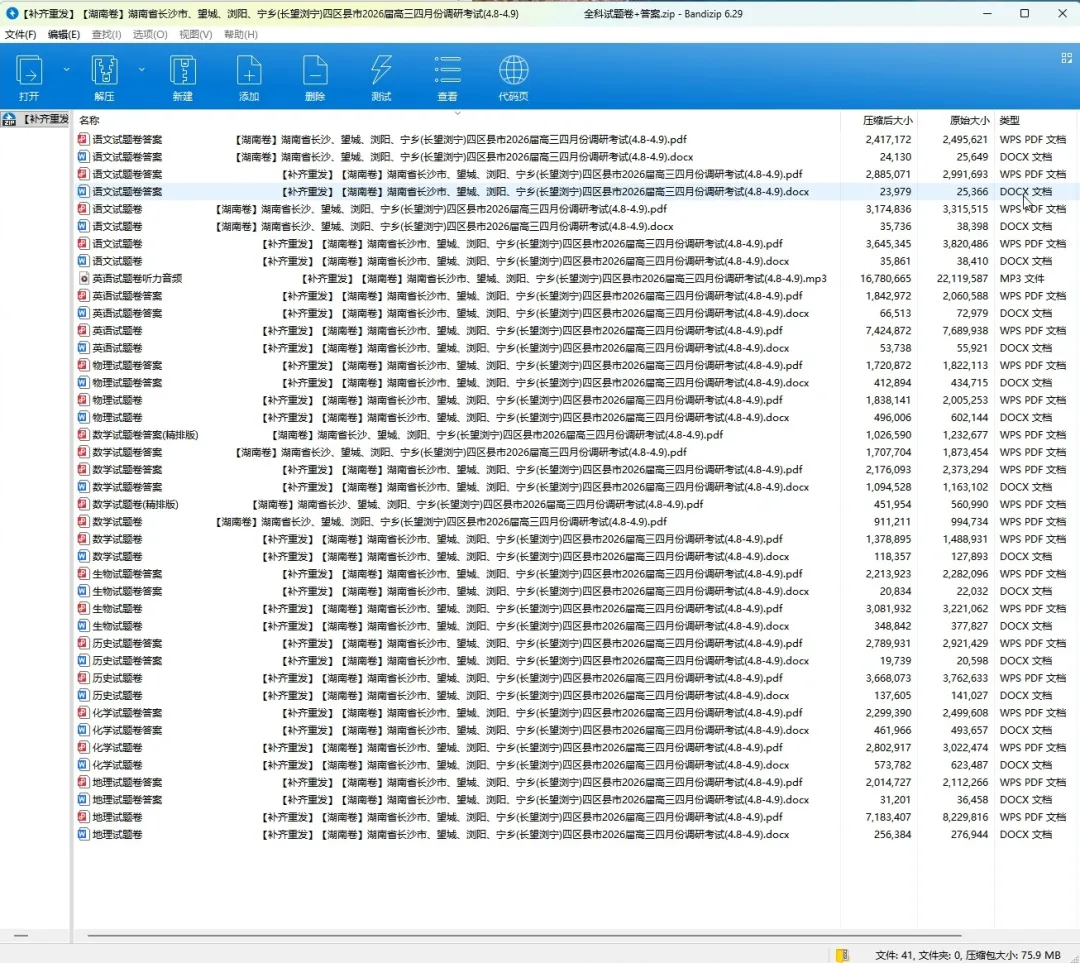Screen dimensions: 1080x963
Task: Click the Bandizip app icon in title bar
Action: pyautogui.click(x=12, y=13)
